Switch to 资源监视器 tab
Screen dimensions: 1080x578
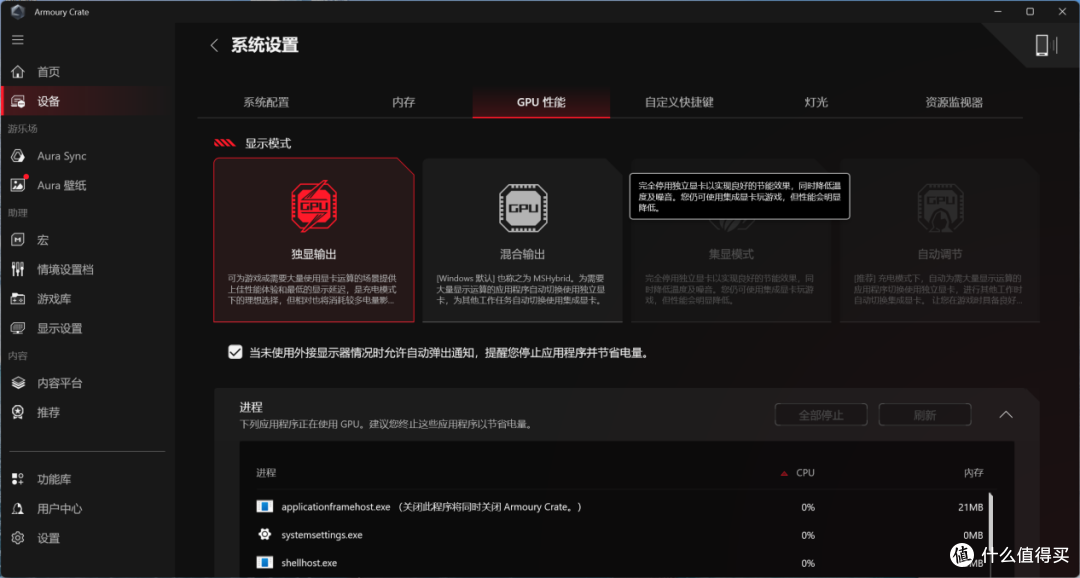pos(954,103)
